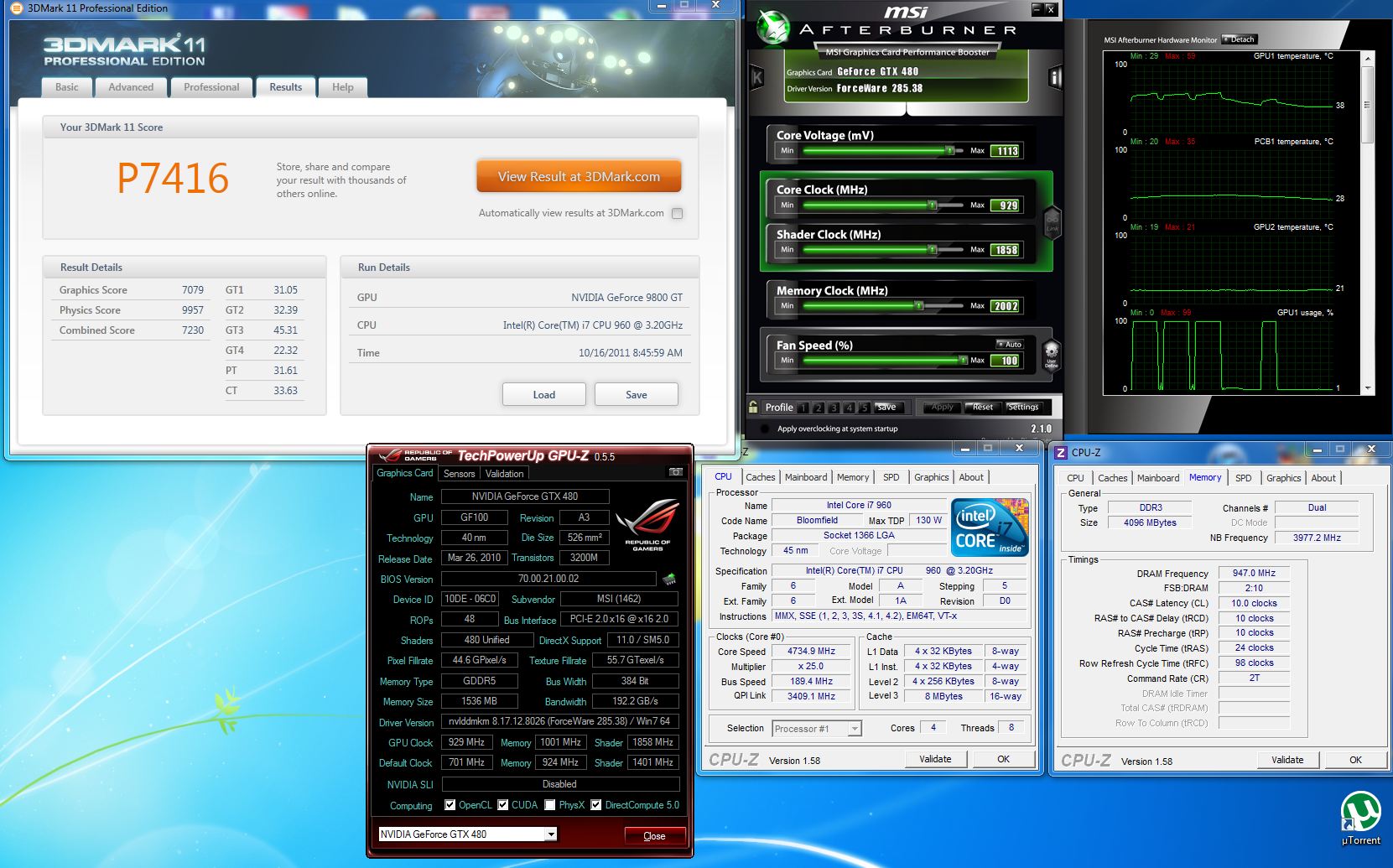Click the Afterburner Reset button

point(983,407)
